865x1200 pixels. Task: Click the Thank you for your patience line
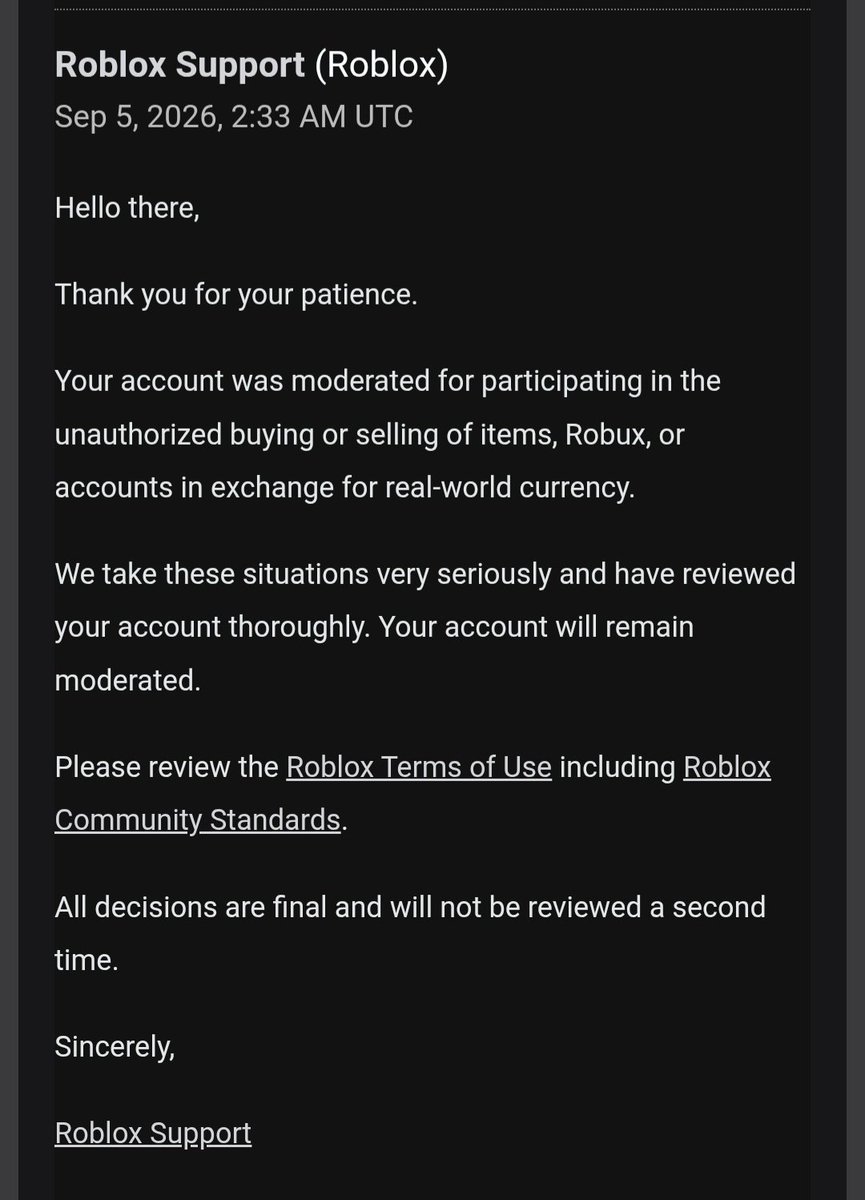[x=236, y=295]
